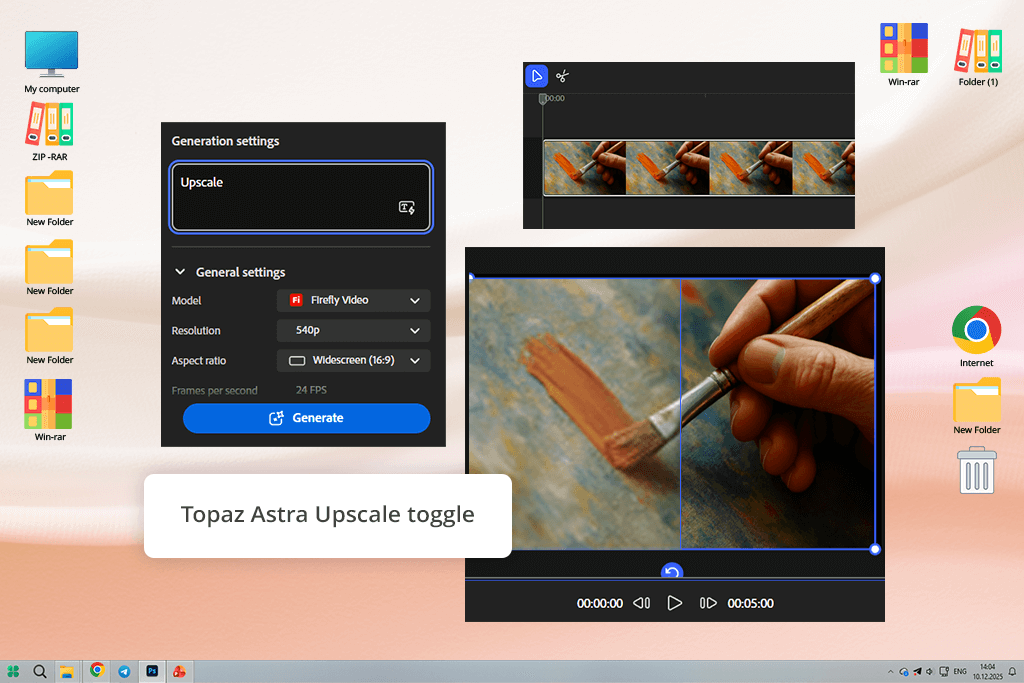Click the cloud sync tray icon
1024x683 pixels.
pos(904,671)
